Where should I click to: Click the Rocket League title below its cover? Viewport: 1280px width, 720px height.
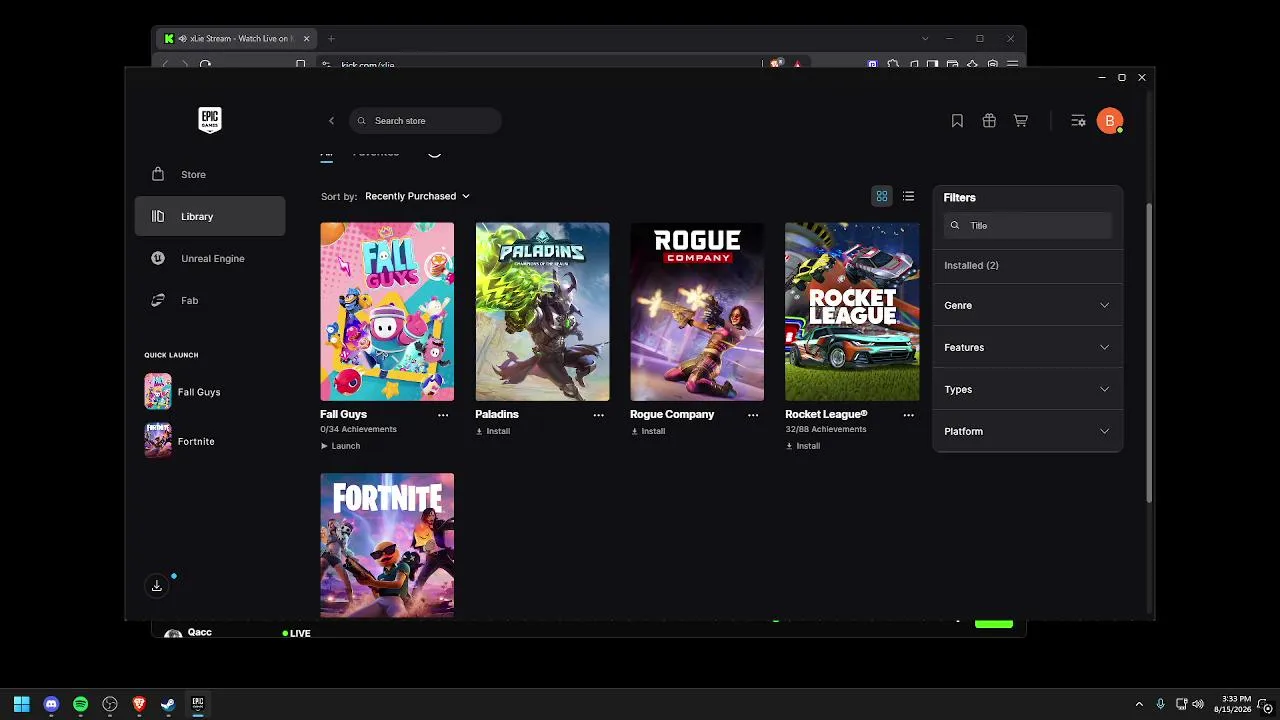pos(826,414)
